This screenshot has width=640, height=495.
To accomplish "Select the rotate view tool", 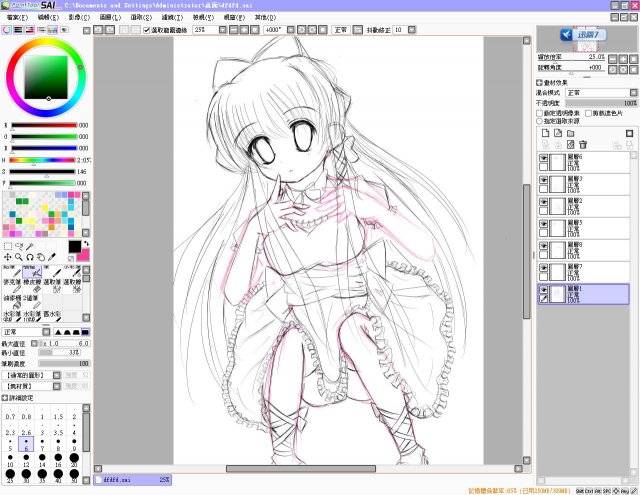I will pyautogui.click(x=30, y=257).
